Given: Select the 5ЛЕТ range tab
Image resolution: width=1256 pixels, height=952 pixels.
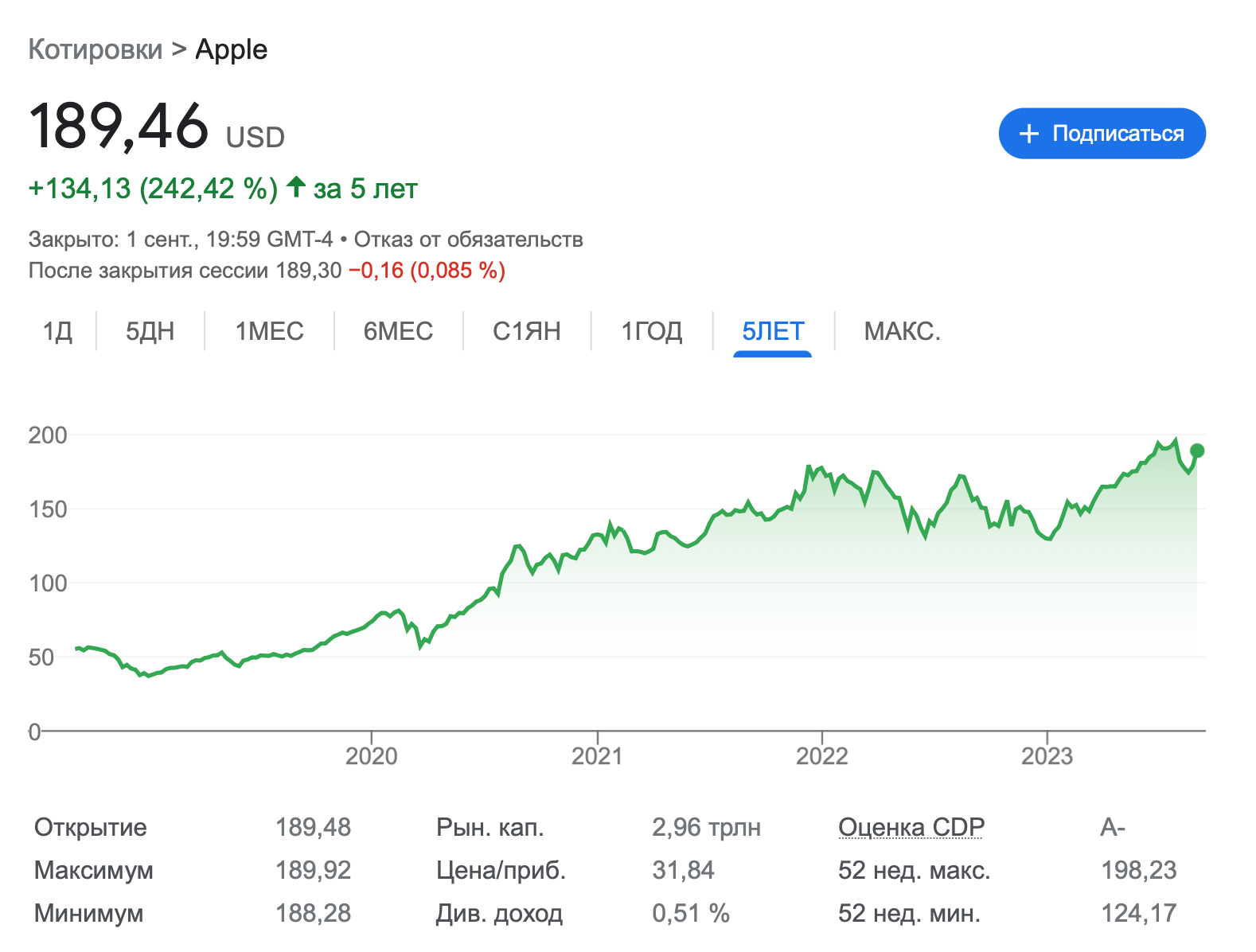Looking at the screenshot, I should pyautogui.click(x=773, y=331).
